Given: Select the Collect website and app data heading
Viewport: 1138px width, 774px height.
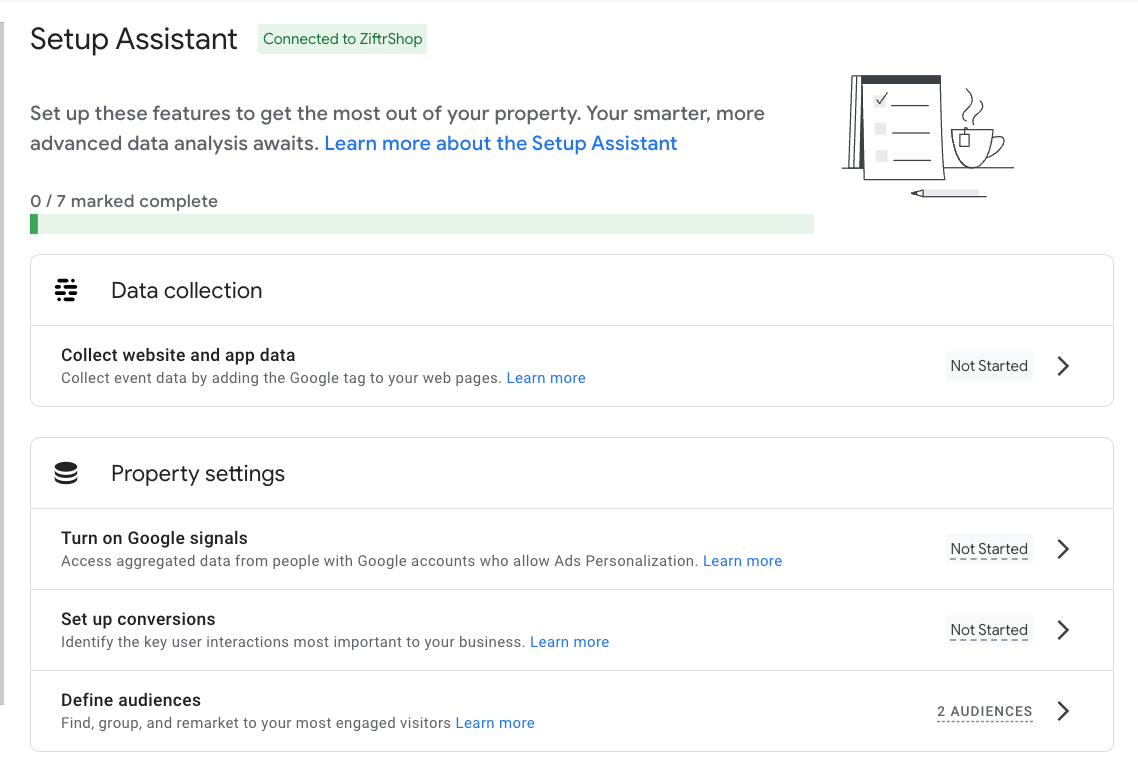Looking at the screenshot, I should pos(178,355).
